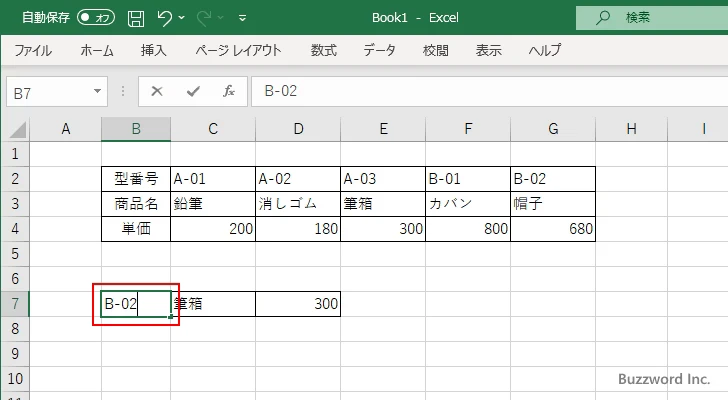Select cell containing 鉛筆

coord(213,204)
